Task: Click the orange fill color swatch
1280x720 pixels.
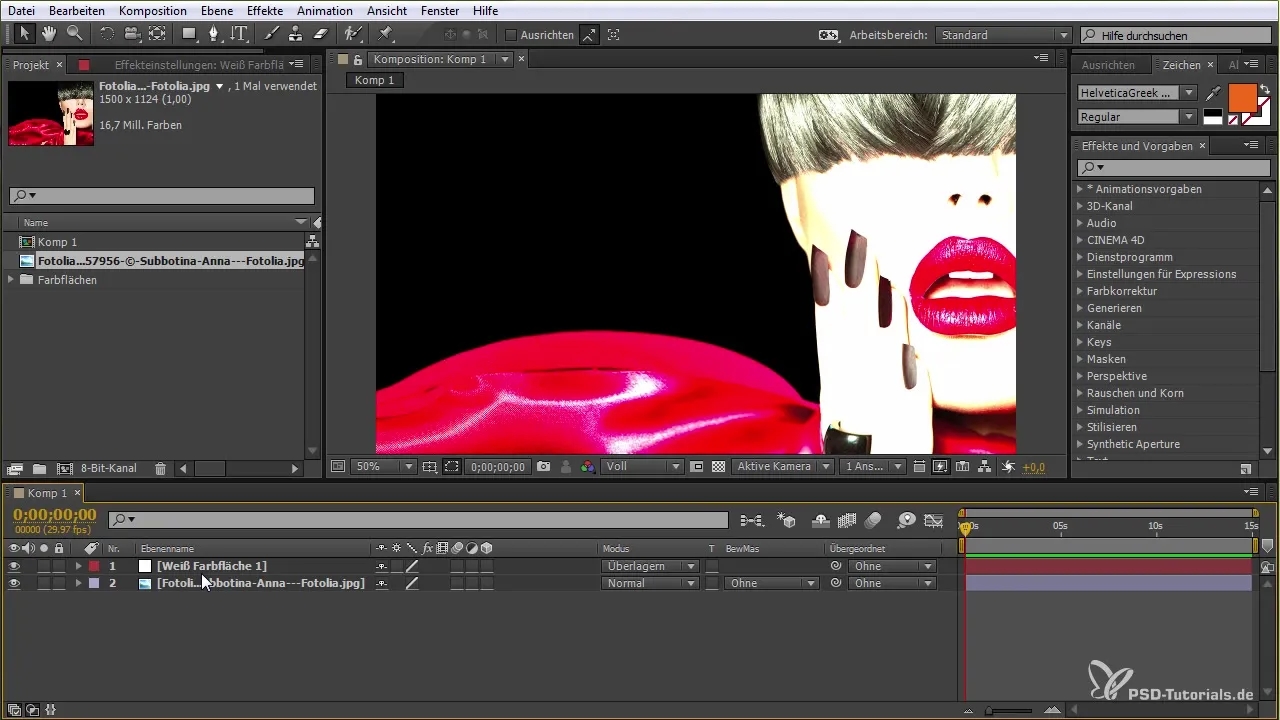Action: [1241, 98]
